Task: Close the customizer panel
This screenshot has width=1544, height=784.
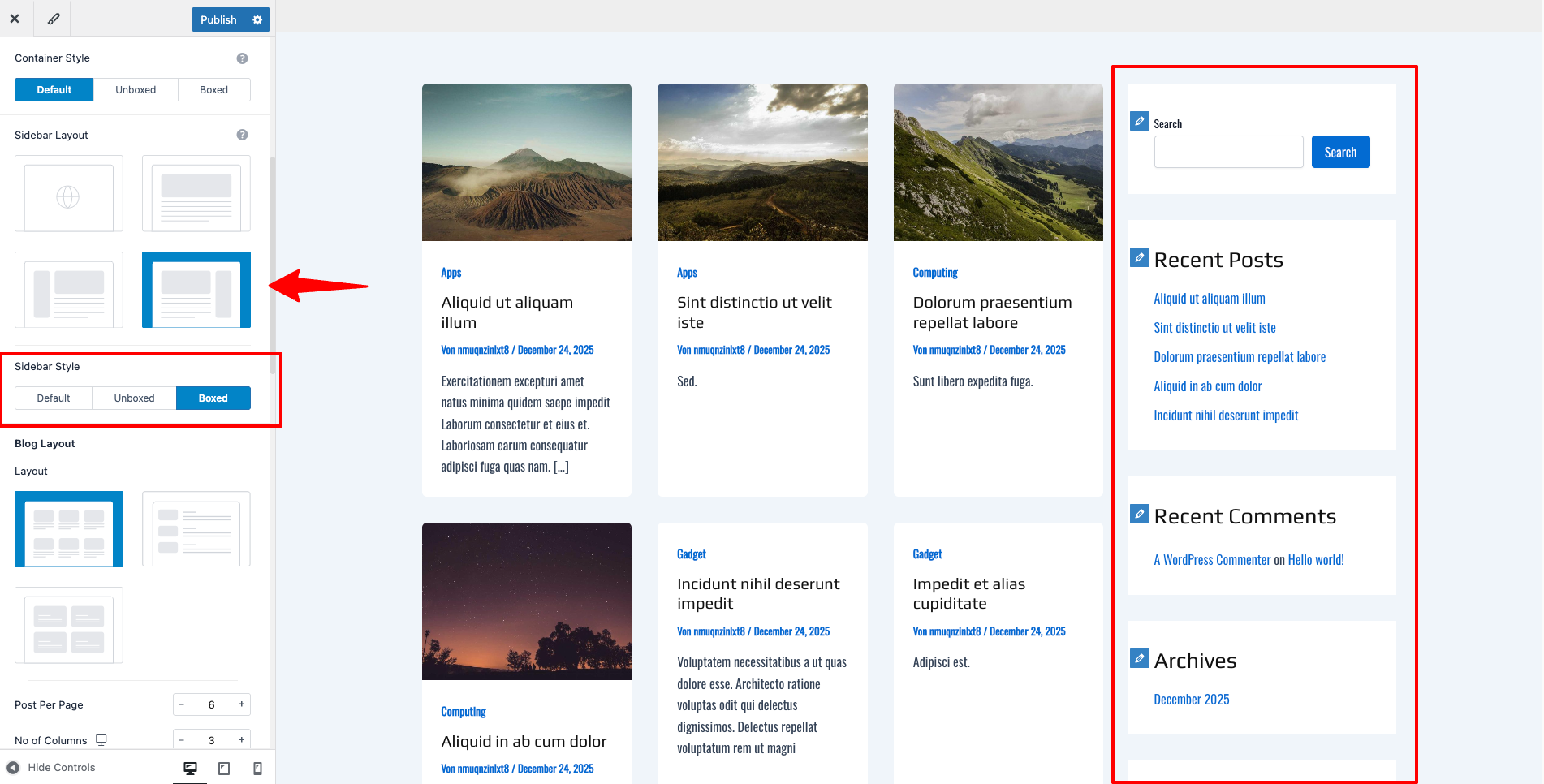Action: (15, 19)
